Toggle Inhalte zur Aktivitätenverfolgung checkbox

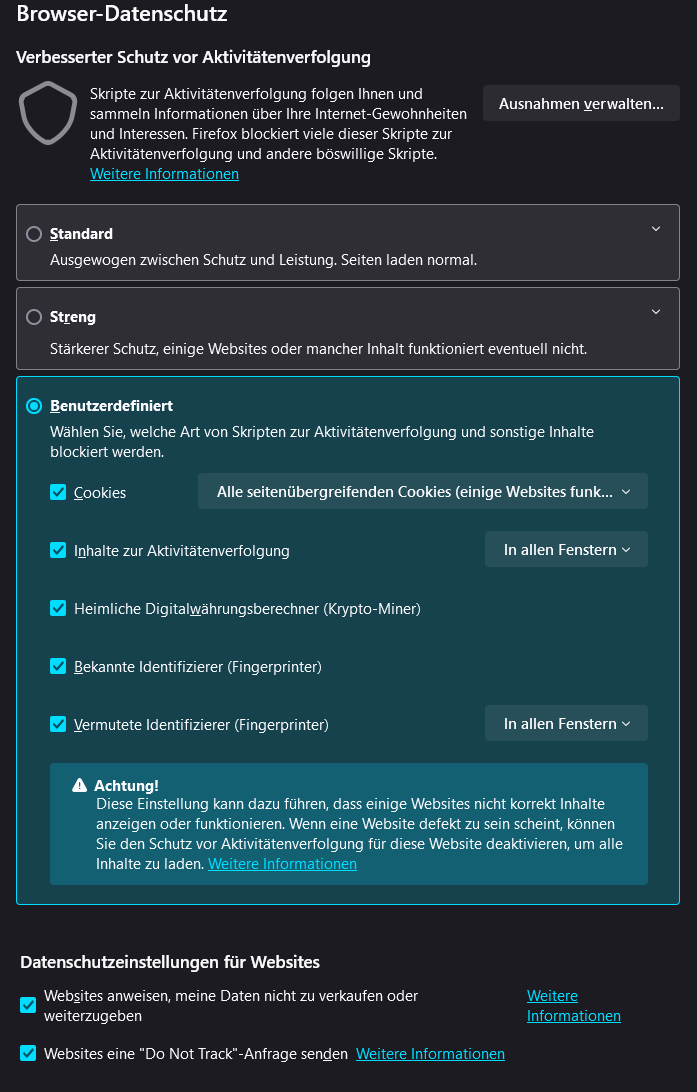[58, 550]
